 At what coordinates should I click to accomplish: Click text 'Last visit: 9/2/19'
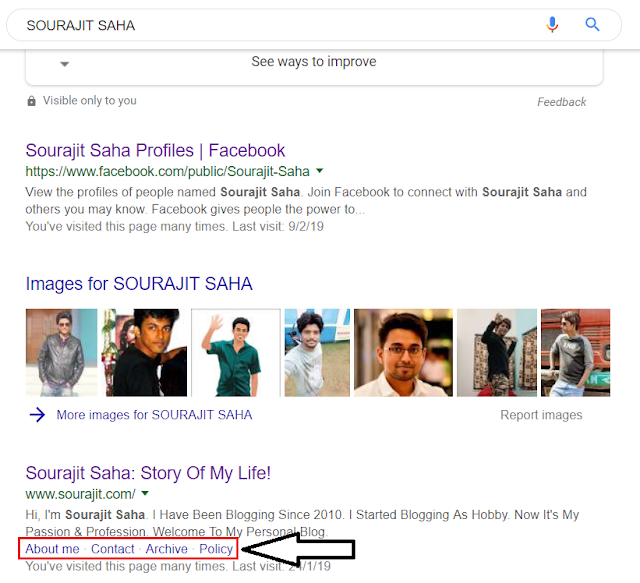(278, 227)
